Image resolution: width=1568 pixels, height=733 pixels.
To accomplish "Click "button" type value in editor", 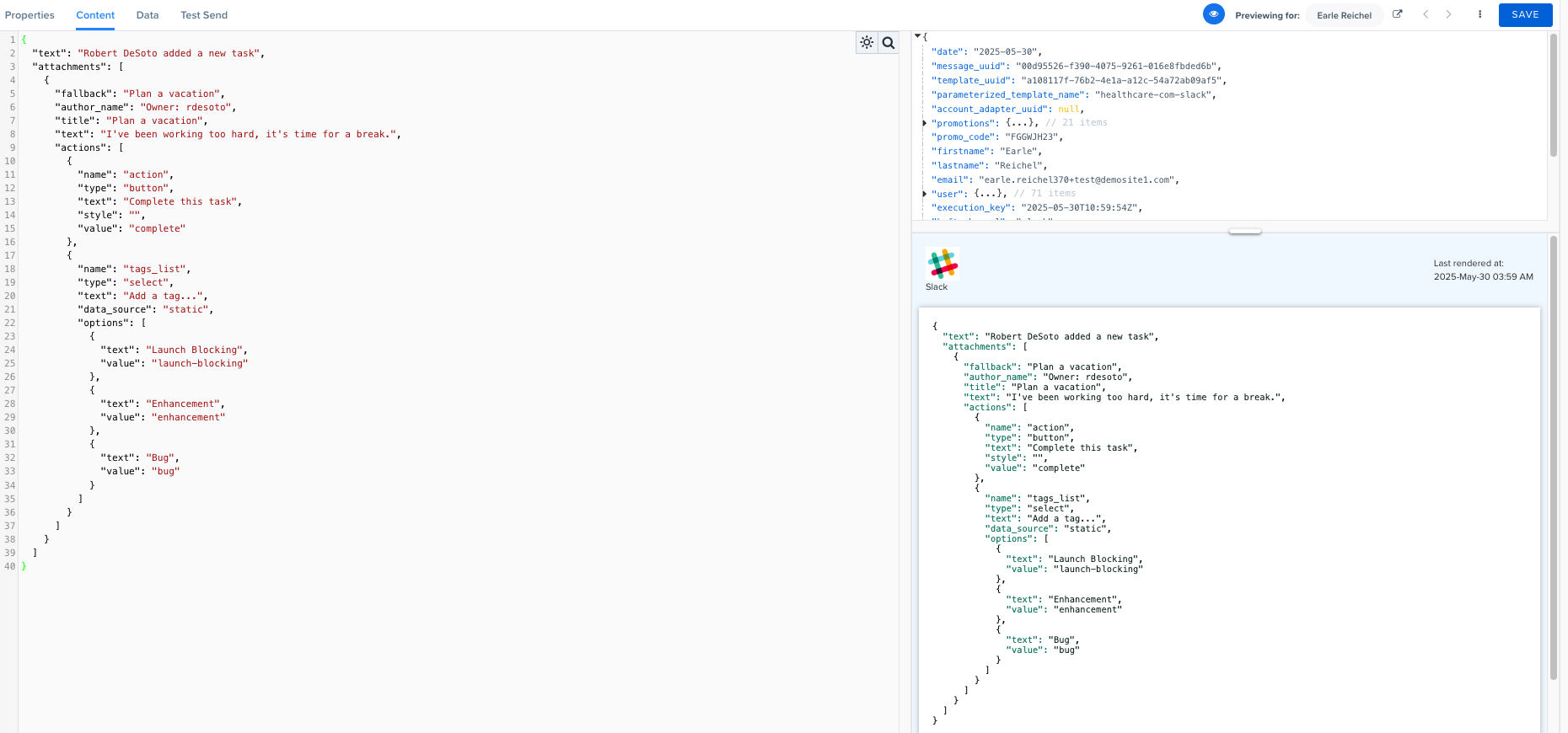I will (x=146, y=188).
